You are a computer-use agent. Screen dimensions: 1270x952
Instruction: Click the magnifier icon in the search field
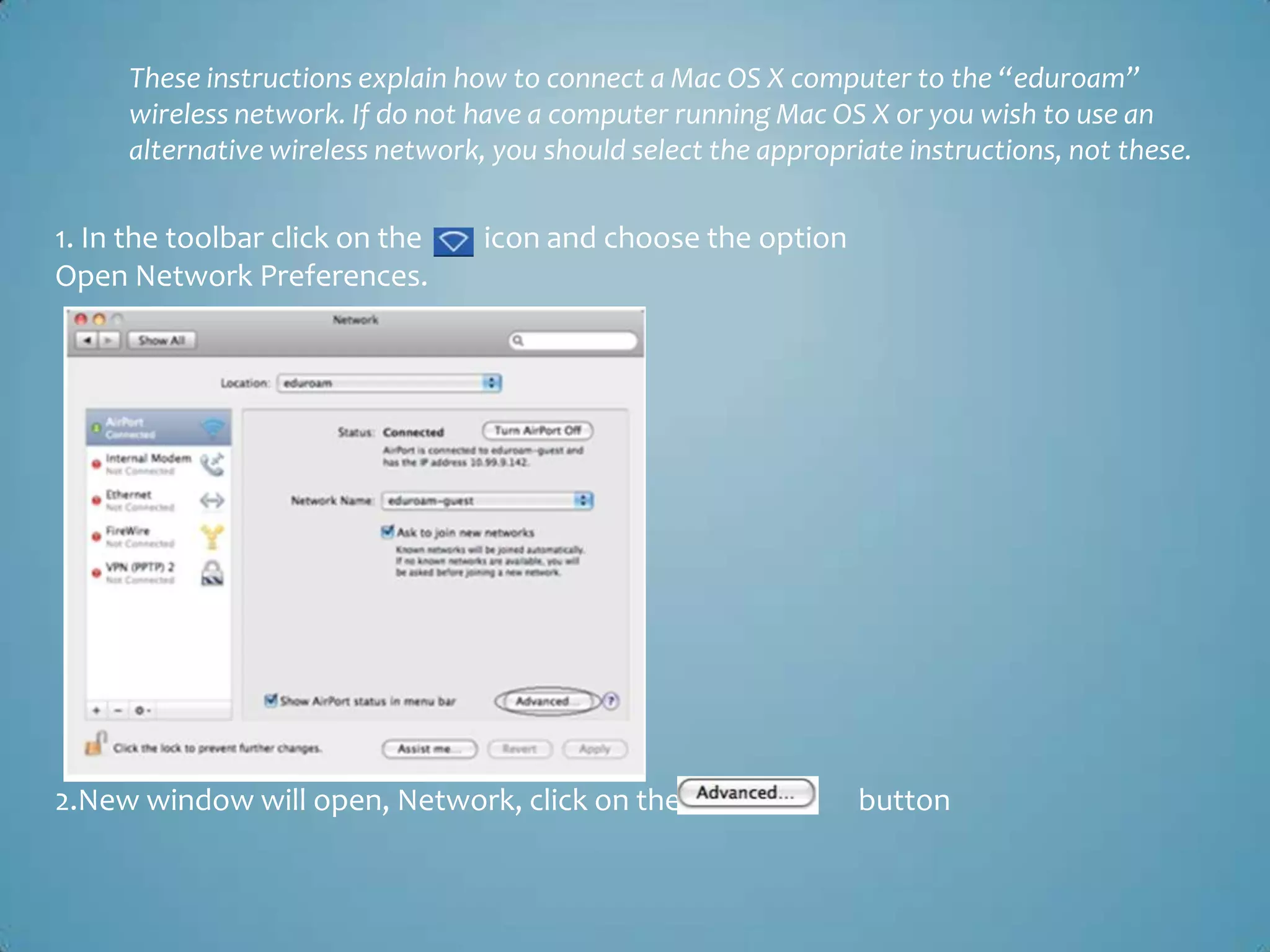tap(518, 340)
